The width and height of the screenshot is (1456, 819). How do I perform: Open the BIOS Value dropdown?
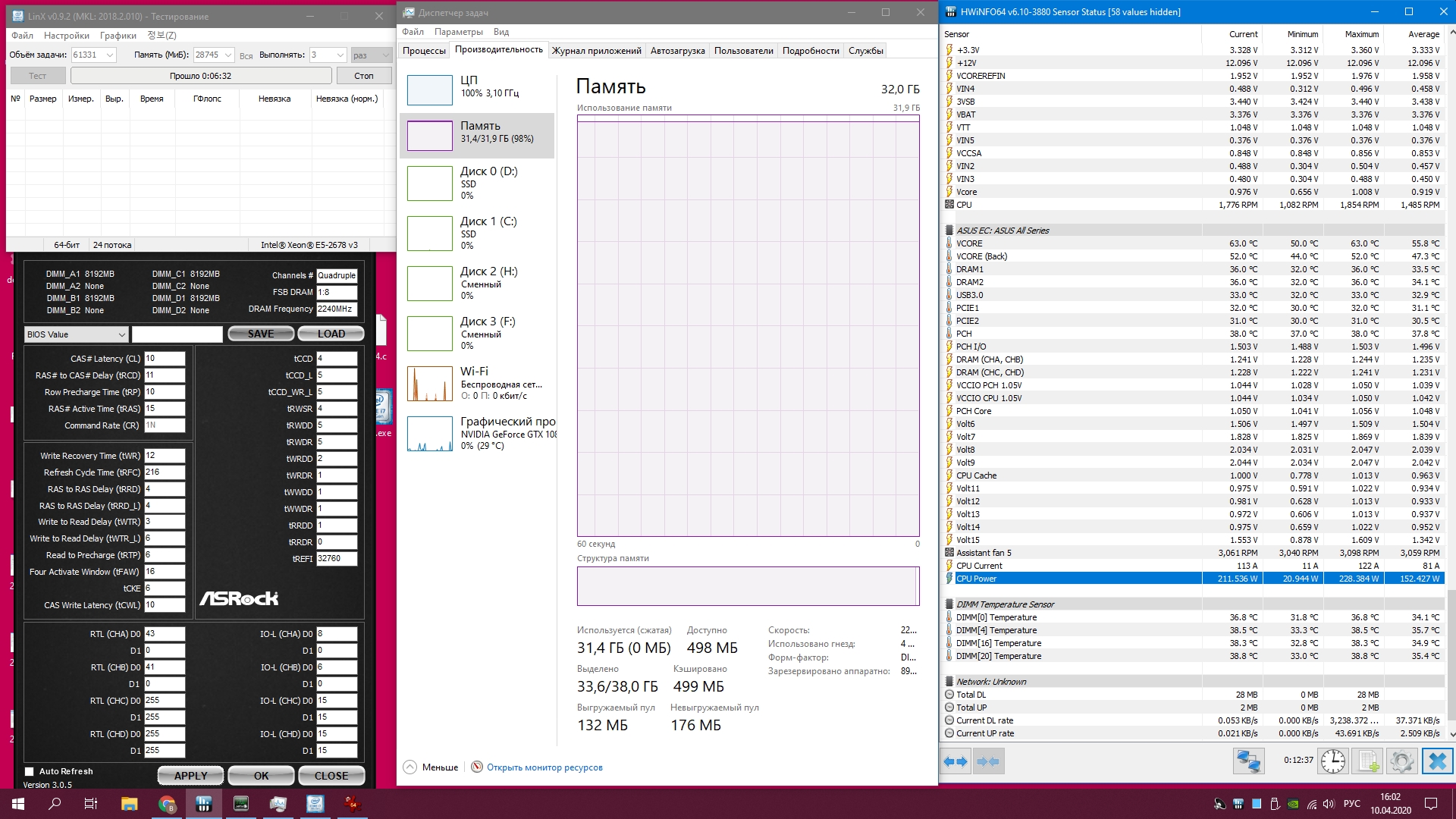(76, 334)
